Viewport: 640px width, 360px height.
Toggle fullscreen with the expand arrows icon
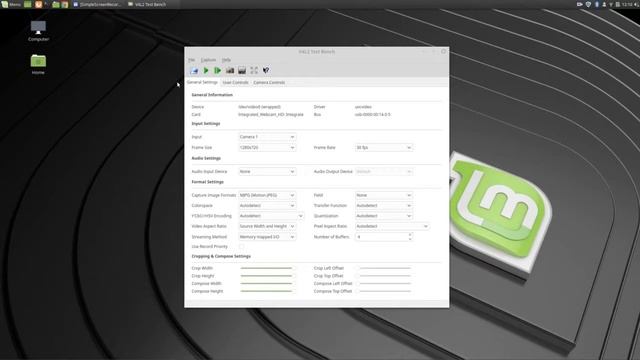[254, 71]
